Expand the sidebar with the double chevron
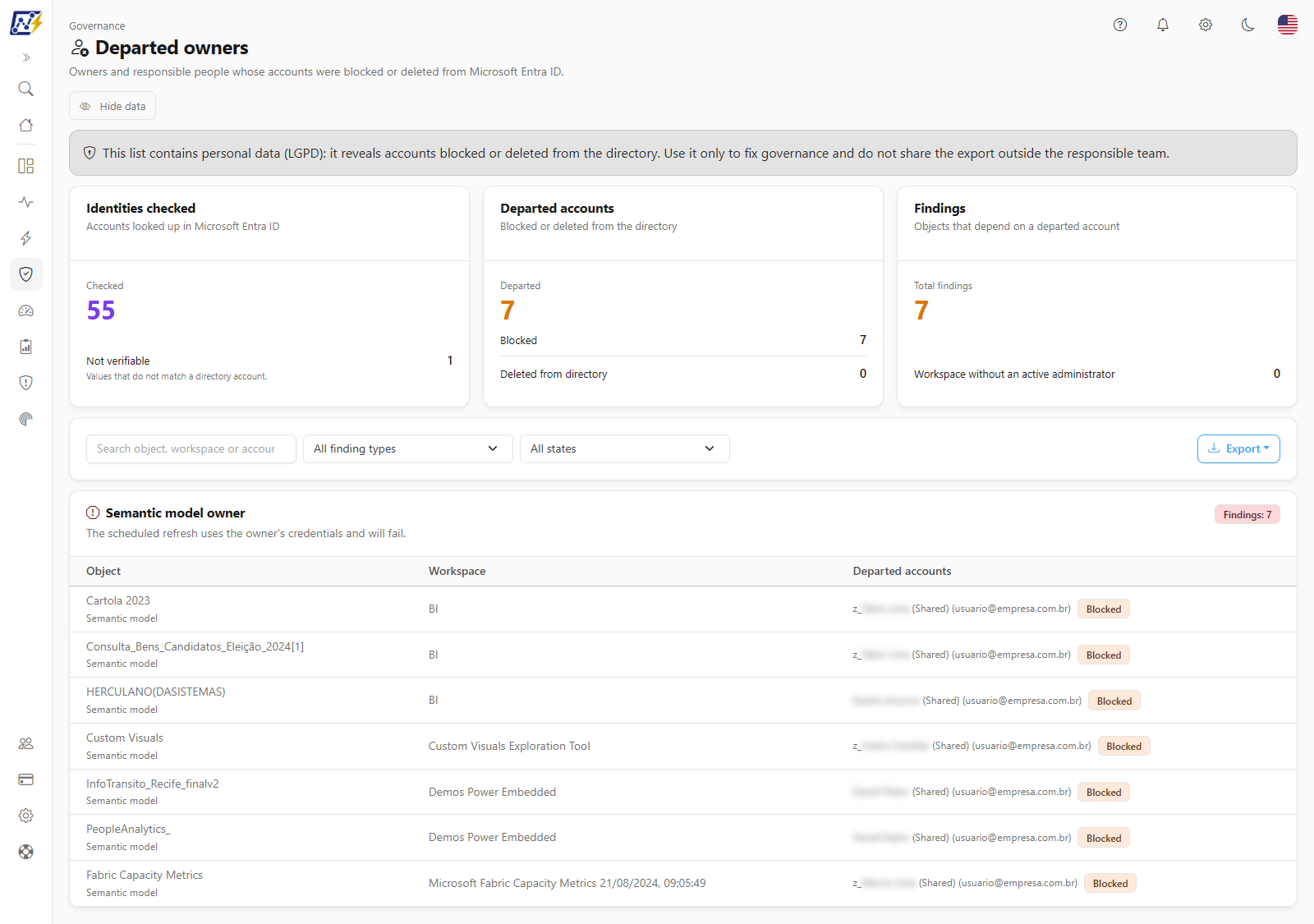The image size is (1314, 924). [26, 57]
